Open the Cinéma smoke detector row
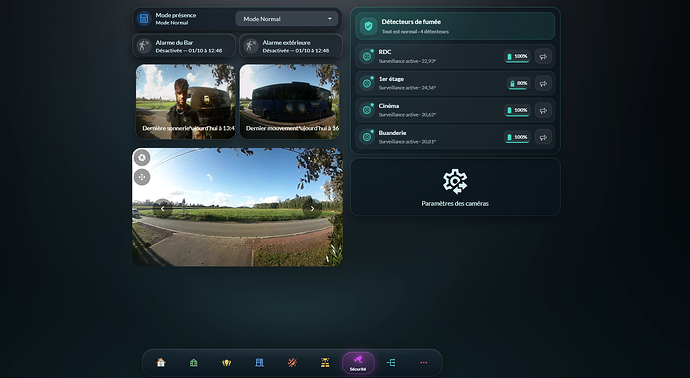Image resolution: width=690 pixels, height=378 pixels. click(x=455, y=110)
